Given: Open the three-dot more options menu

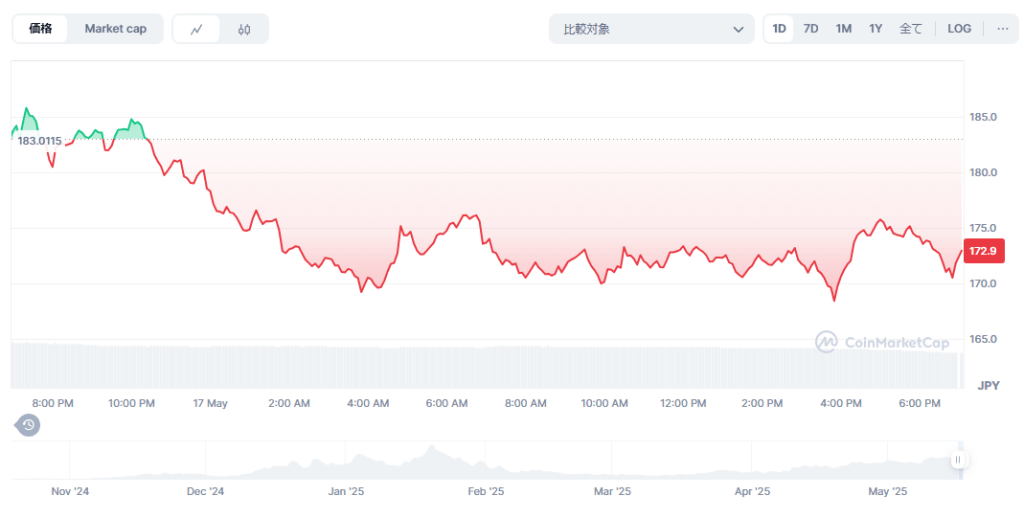Looking at the screenshot, I should tap(1002, 29).
